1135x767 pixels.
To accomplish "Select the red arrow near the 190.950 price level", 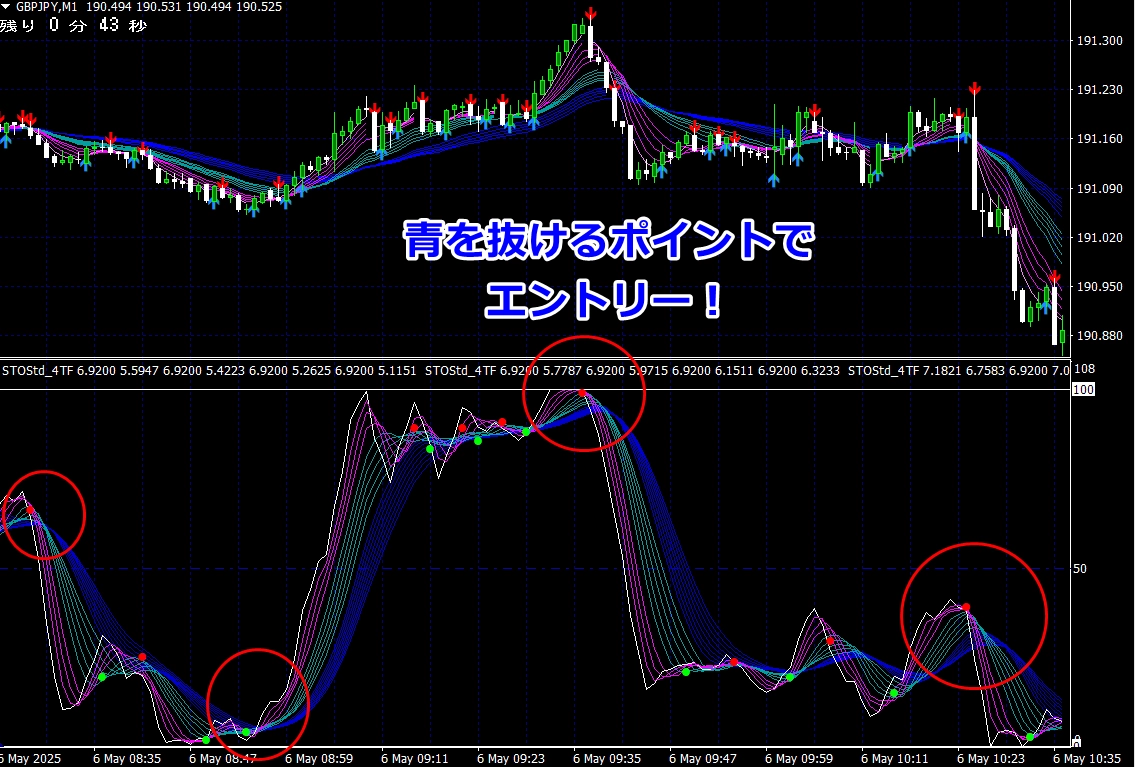I will (x=1054, y=277).
